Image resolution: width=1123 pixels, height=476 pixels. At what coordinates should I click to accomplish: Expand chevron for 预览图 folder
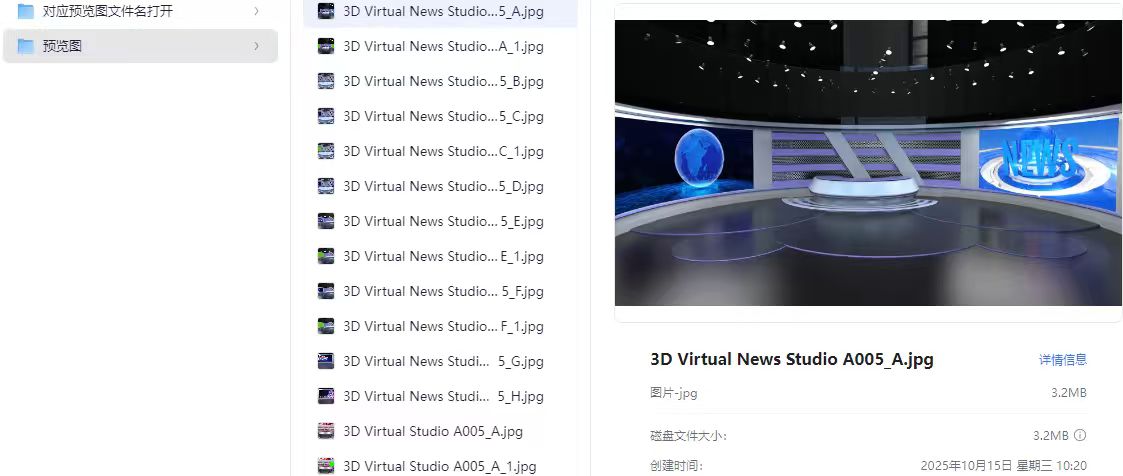256,47
